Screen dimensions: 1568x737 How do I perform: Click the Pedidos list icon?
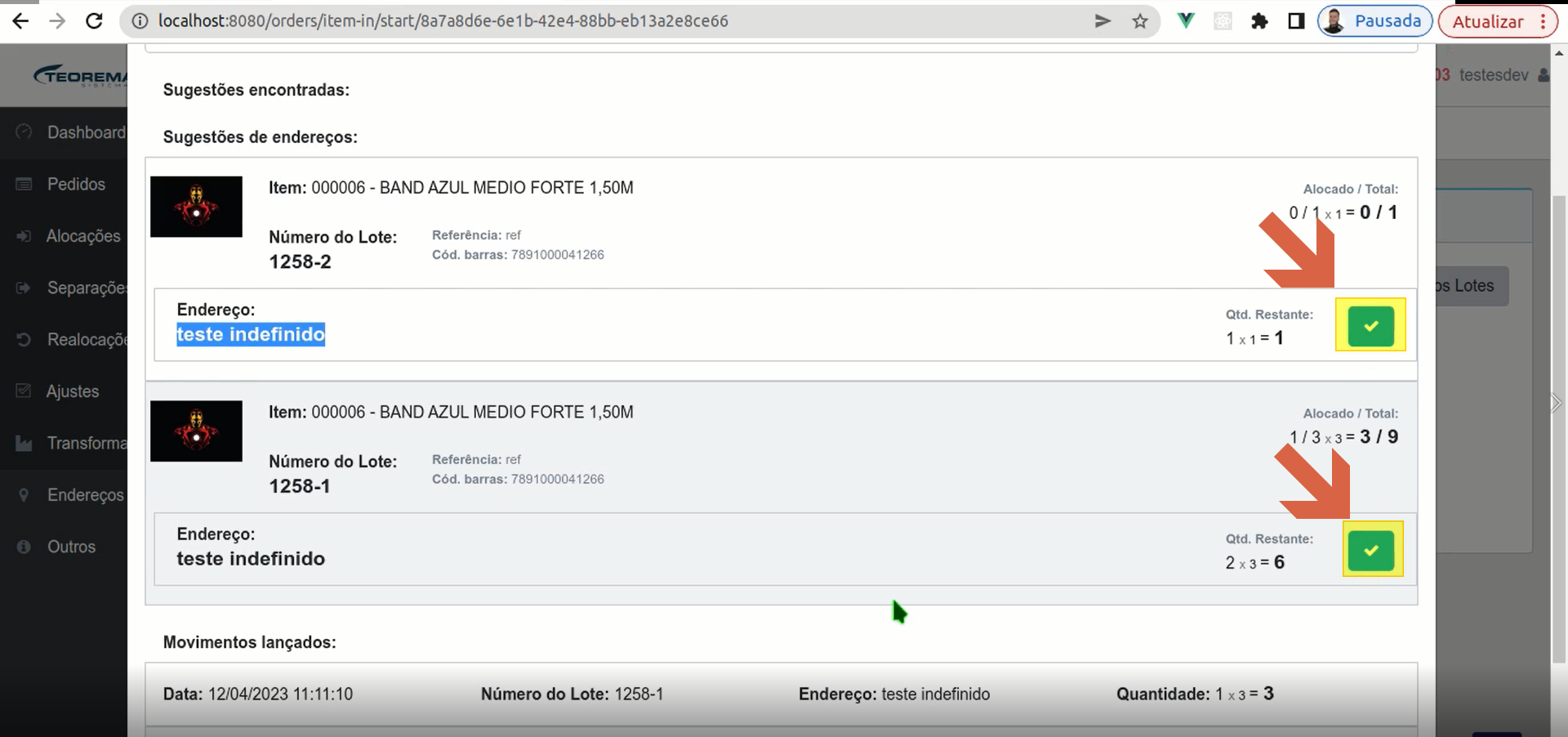24,184
